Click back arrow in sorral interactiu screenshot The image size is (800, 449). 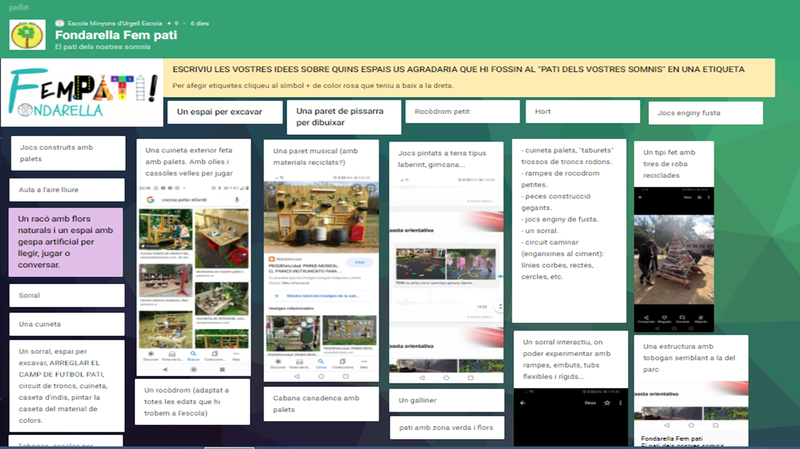(522, 403)
